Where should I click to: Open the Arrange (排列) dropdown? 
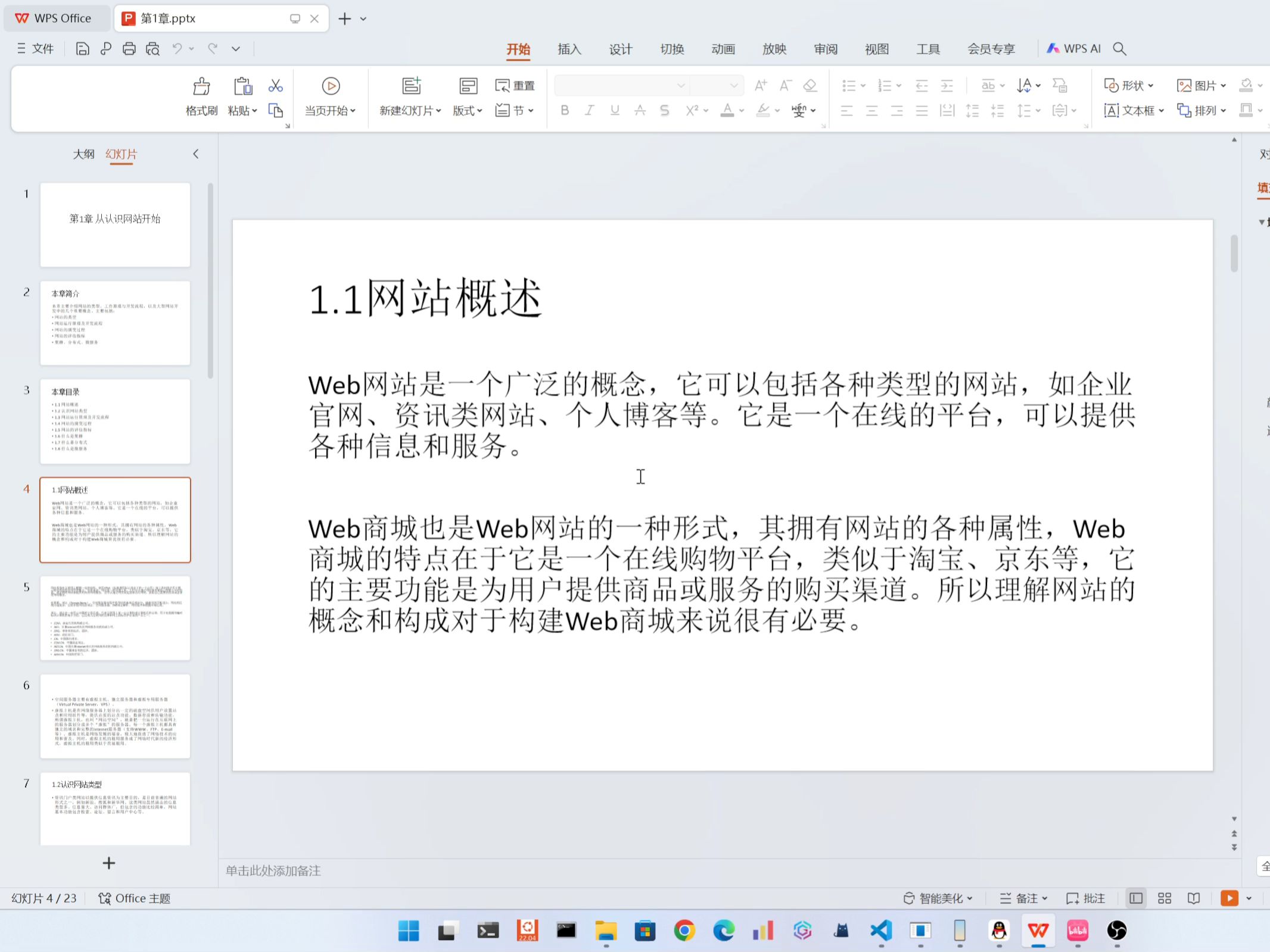(x=1201, y=111)
